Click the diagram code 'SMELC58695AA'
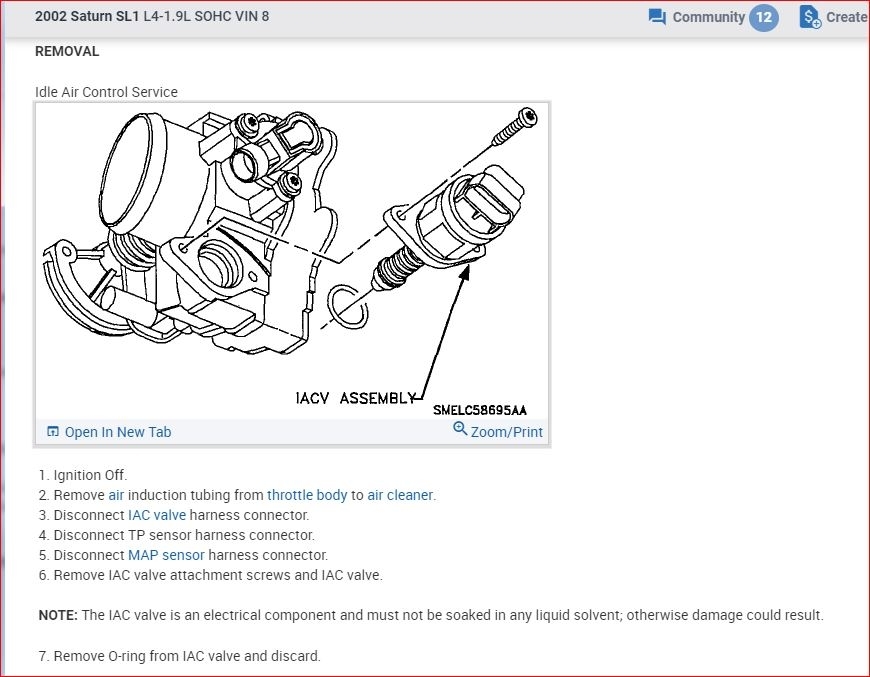The height and width of the screenshot is (677, 870). (480, 410)
